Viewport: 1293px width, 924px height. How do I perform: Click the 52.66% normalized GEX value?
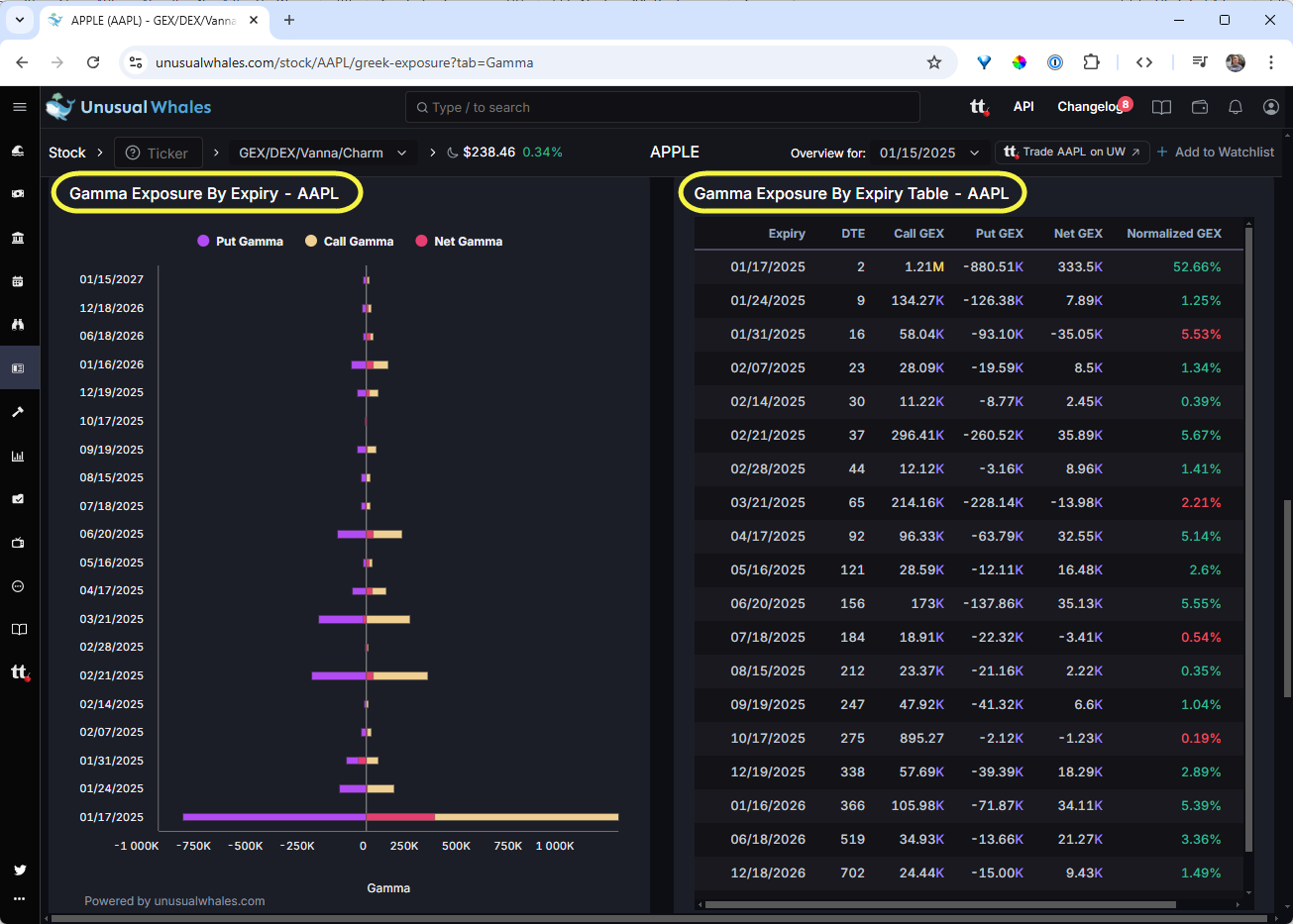click(1197, 267)
